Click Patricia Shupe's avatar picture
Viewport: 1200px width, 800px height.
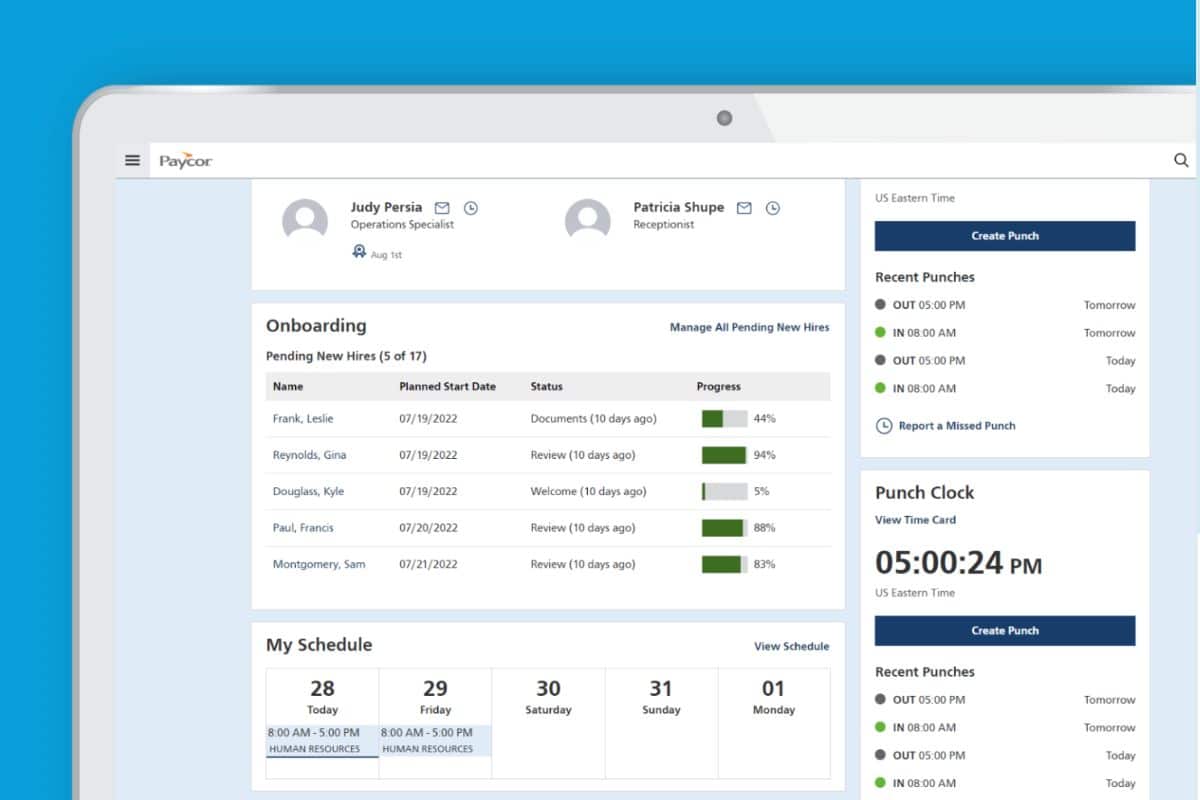tap(588, 220)
